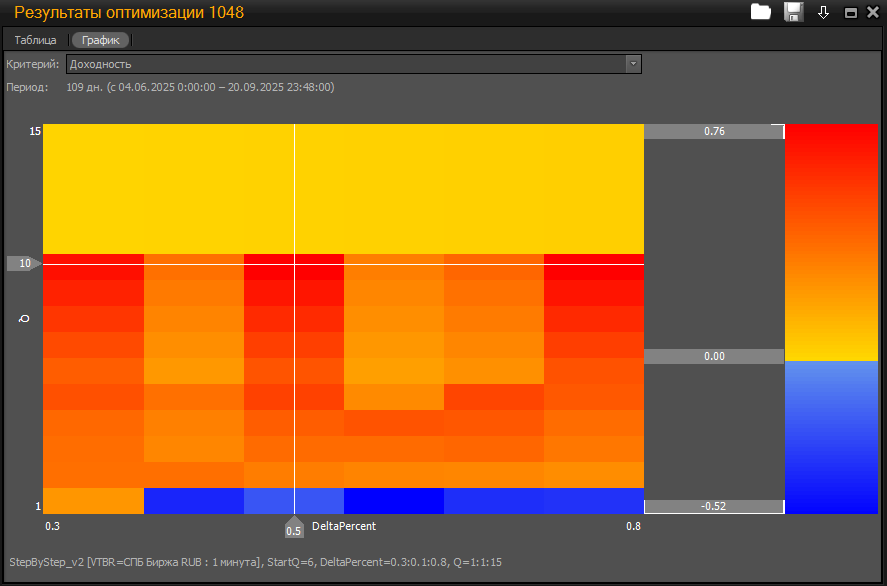Image resolution: width=887 pixels, height=586 pixels.
Task: Click the StepByStep_v2 strategy description text
Action: pos(255,562)
